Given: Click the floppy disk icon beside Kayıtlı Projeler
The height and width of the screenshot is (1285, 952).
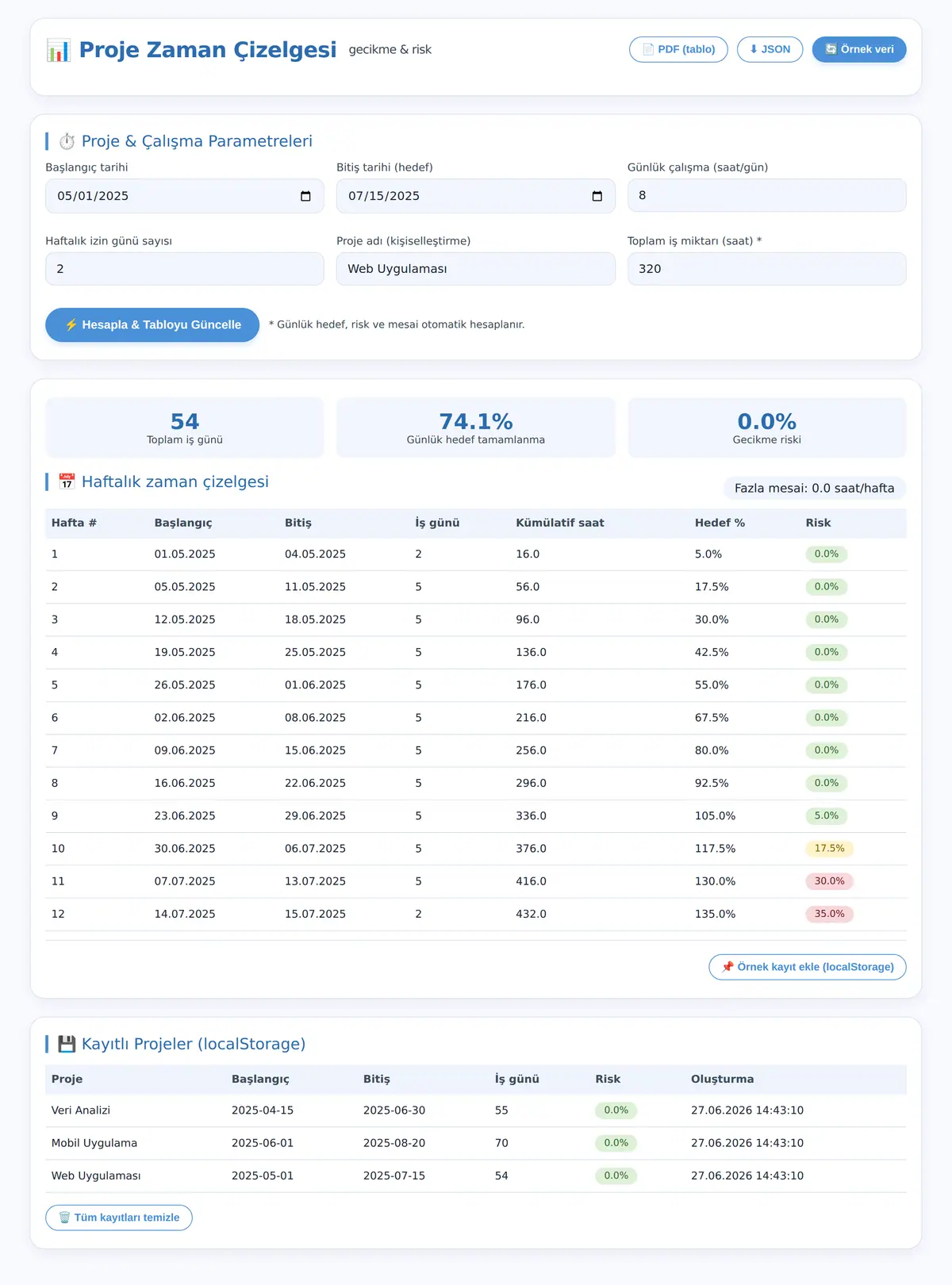Looking at the screenshot, I should point(67,1044).
